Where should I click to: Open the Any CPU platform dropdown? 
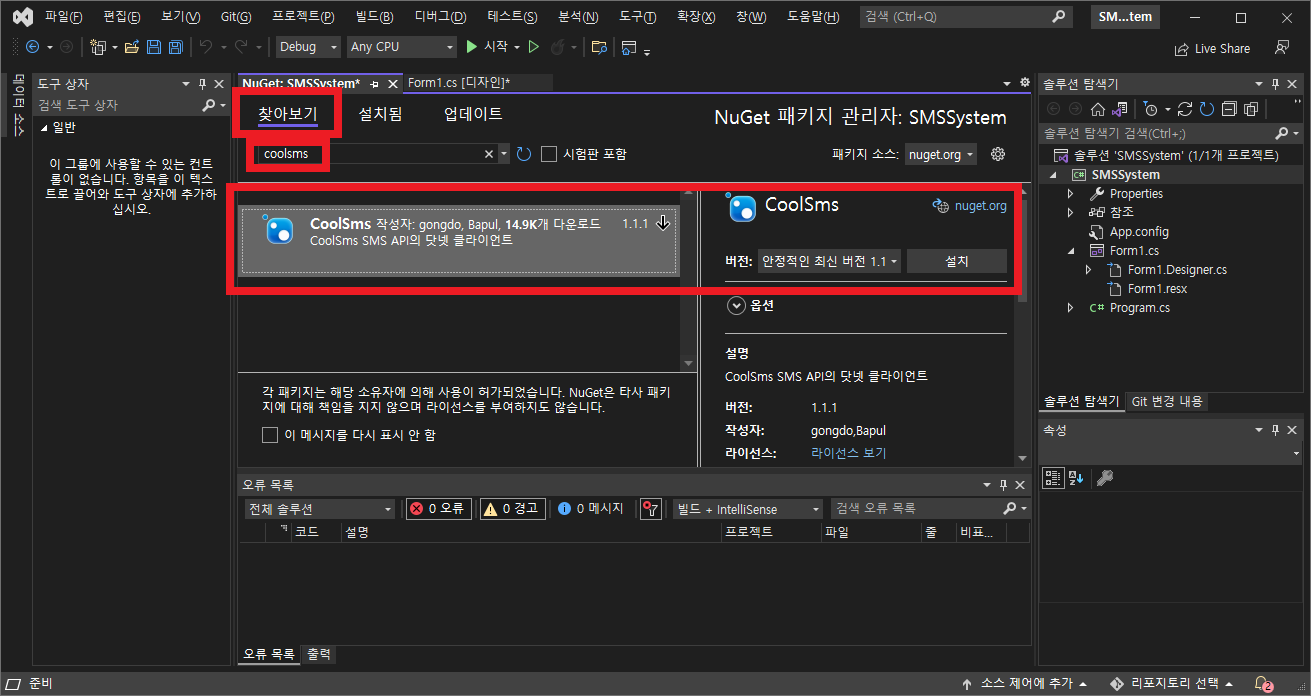click(401, 47)
